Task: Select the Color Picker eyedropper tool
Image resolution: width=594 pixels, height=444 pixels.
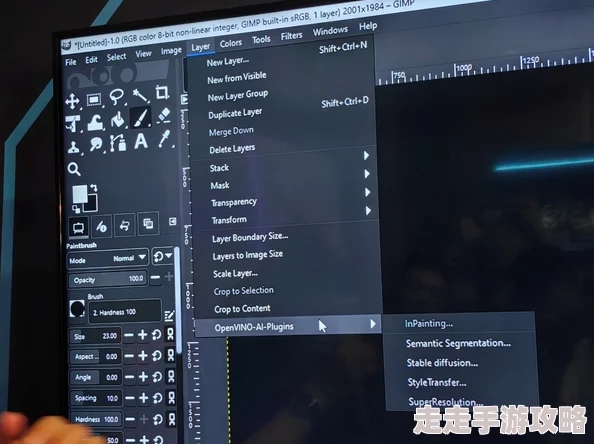Action: [x=164, y=139]
